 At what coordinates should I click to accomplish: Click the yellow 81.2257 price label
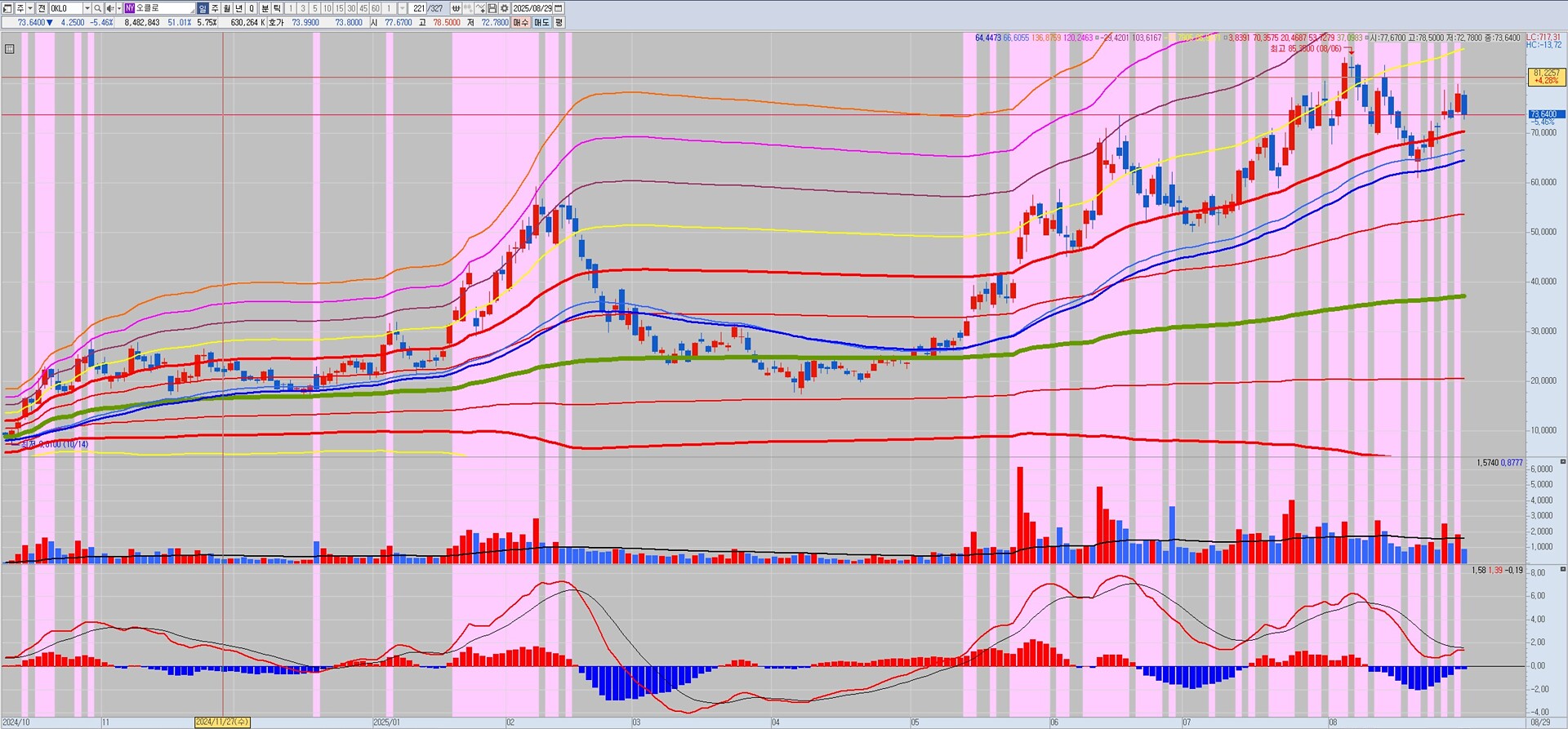[x=1547, y=77]
